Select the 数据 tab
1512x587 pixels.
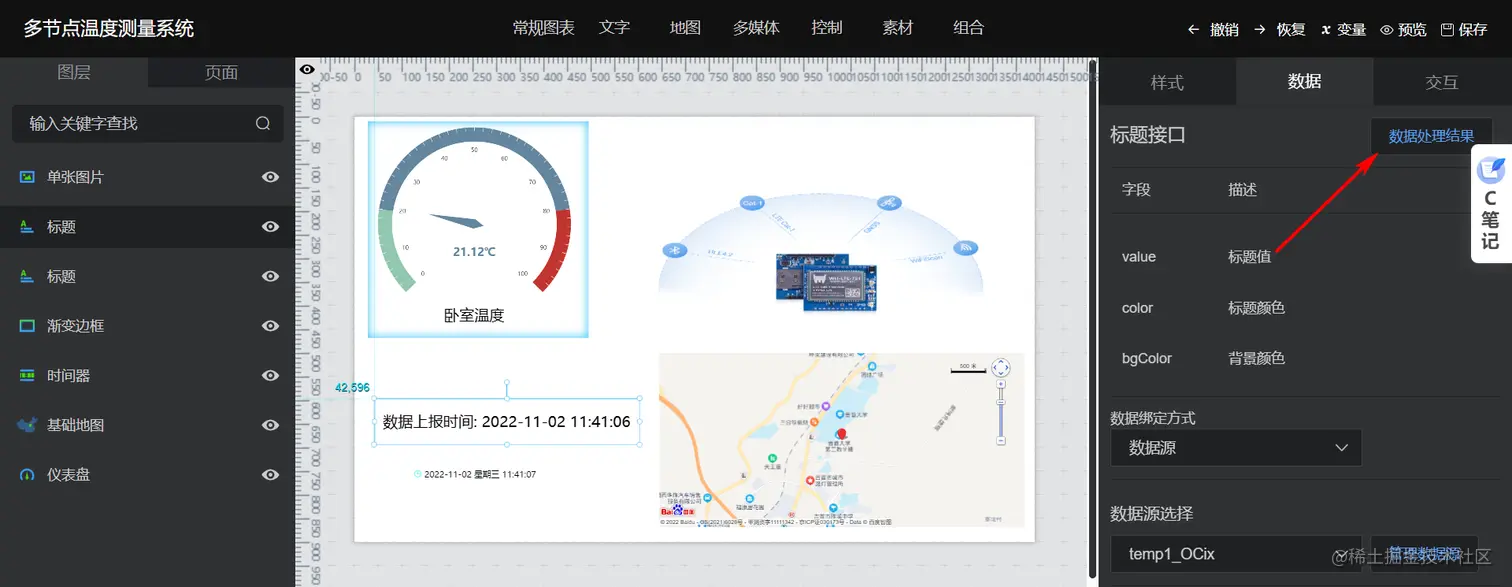tap(1304, 82)
